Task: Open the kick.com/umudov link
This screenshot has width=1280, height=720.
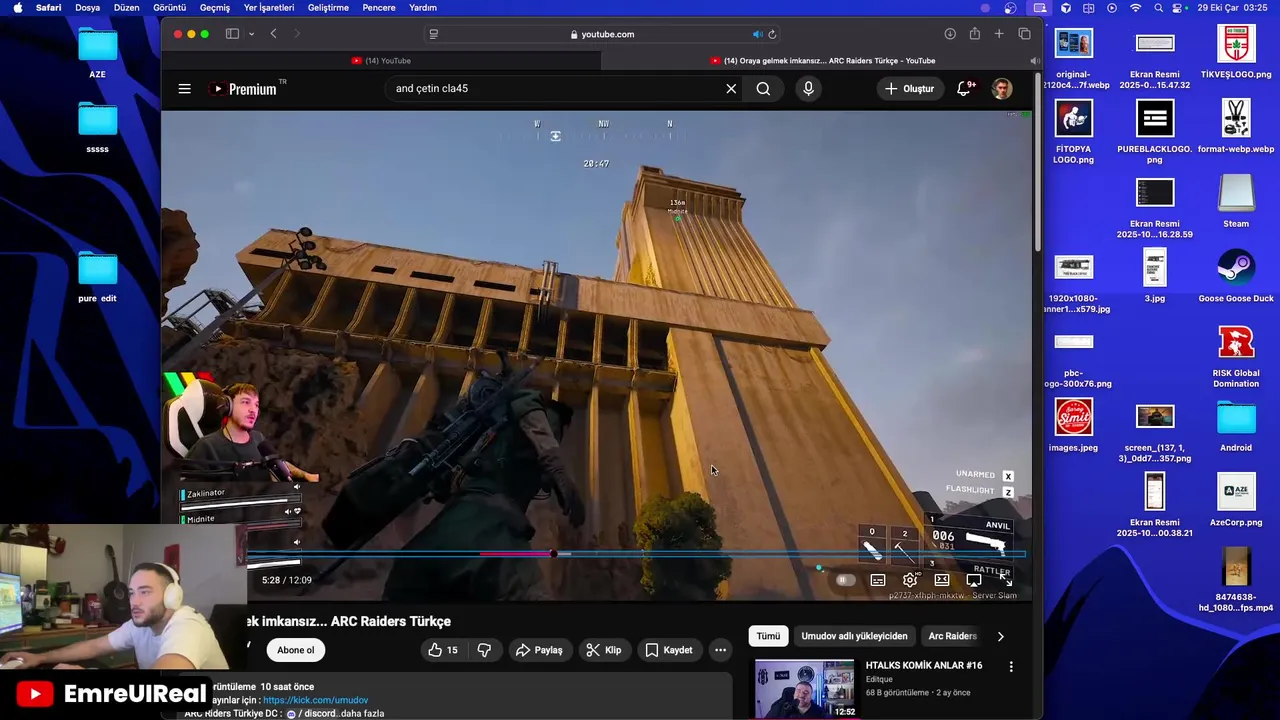Action: point(316,700)
